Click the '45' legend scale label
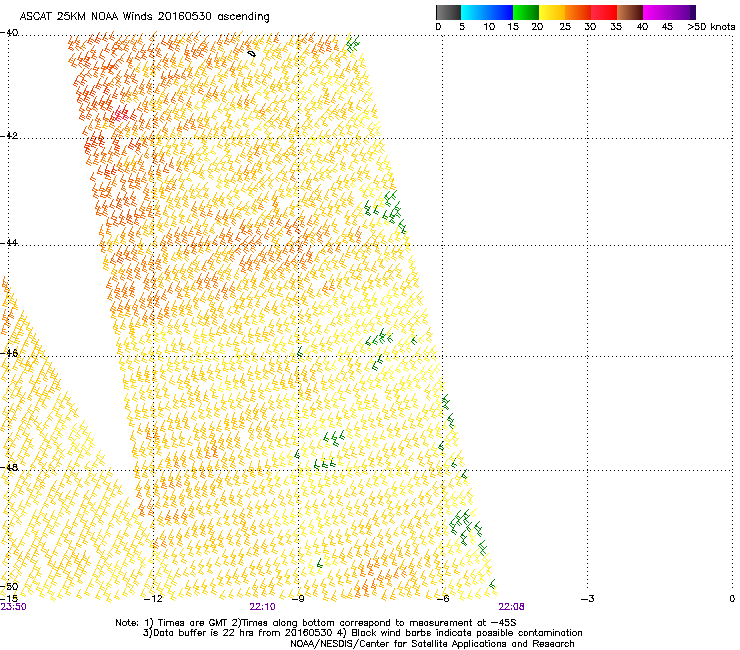The width and height of the screenshot is (740, 650). (667, 27)
